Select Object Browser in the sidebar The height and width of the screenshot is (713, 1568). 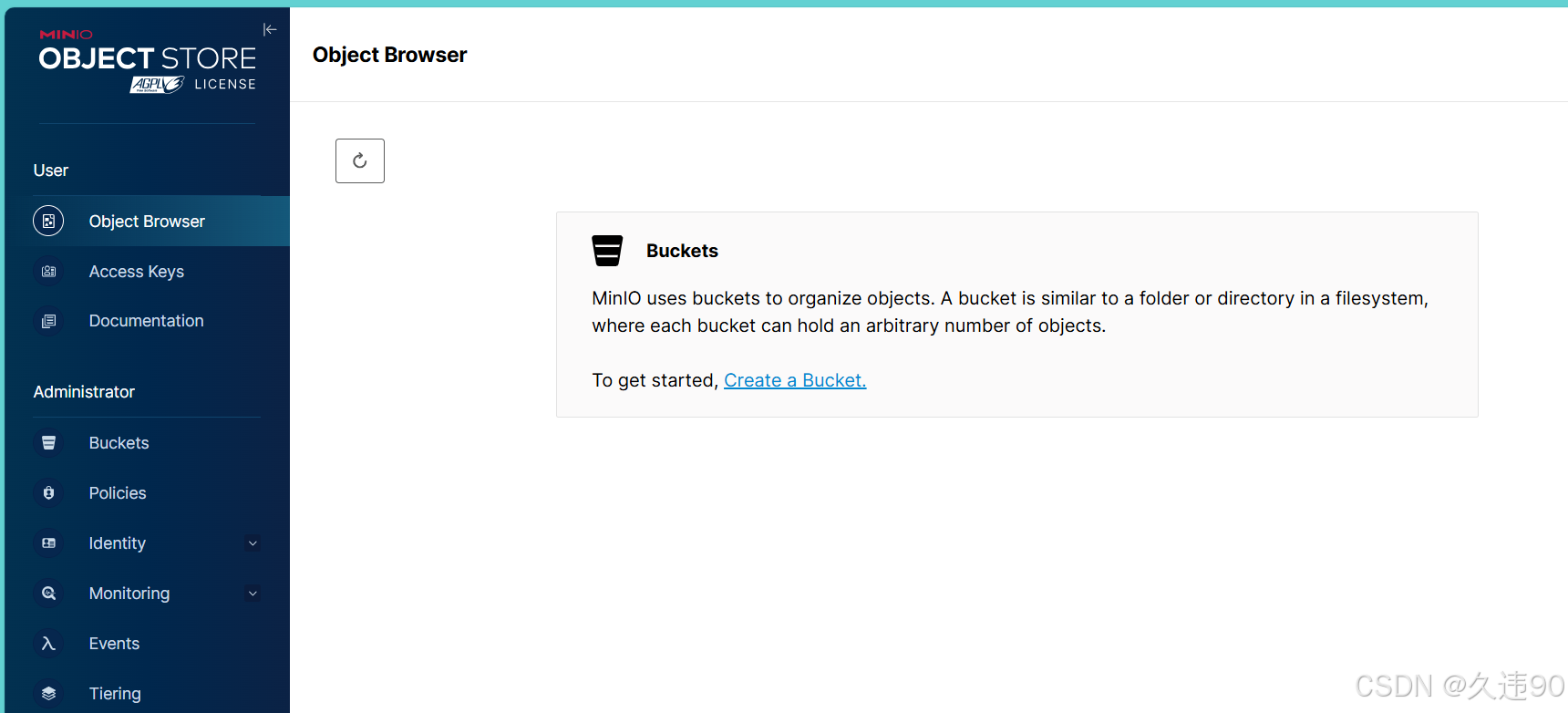[x=147, y=222]
